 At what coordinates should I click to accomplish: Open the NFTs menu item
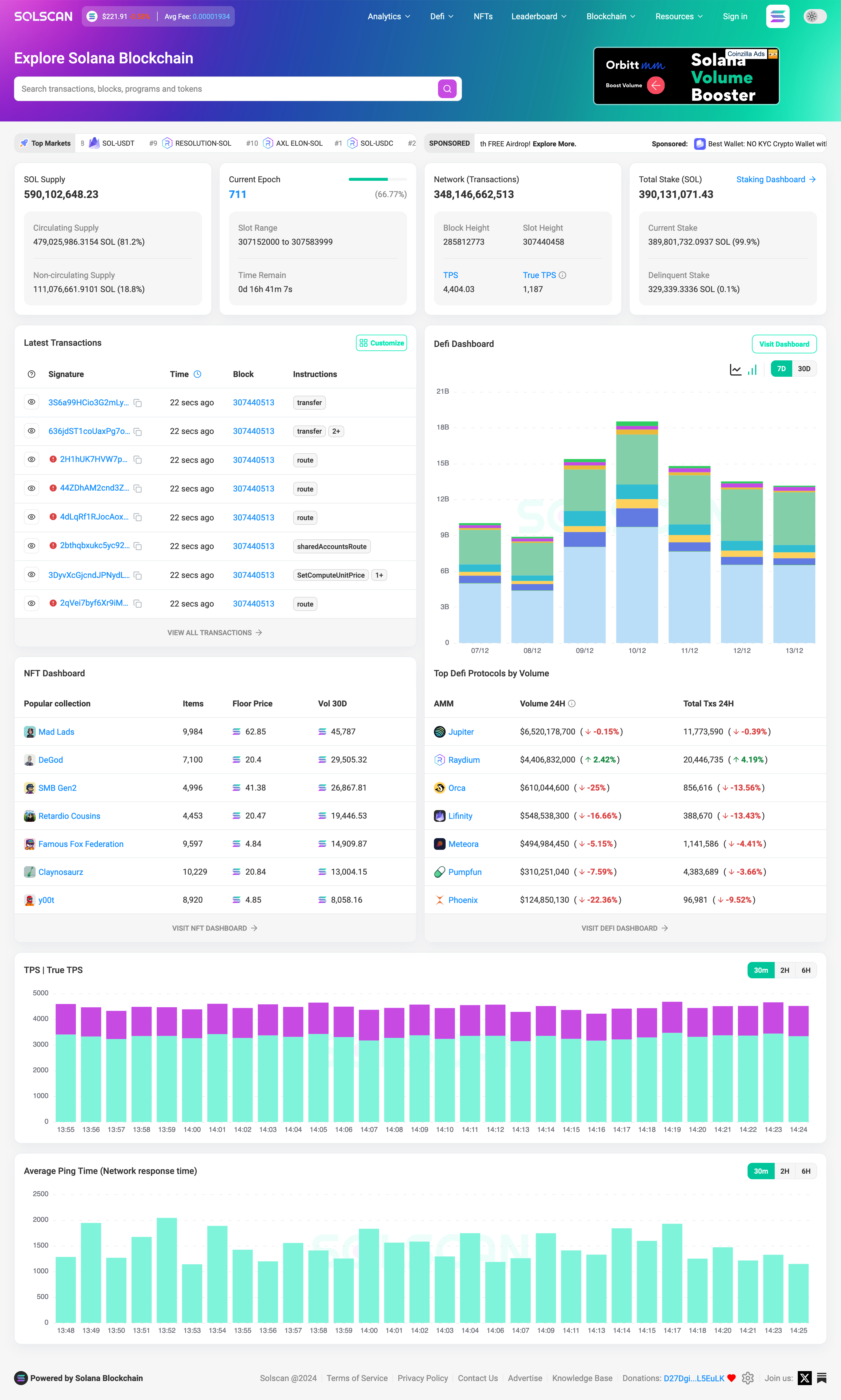[483, 16]
